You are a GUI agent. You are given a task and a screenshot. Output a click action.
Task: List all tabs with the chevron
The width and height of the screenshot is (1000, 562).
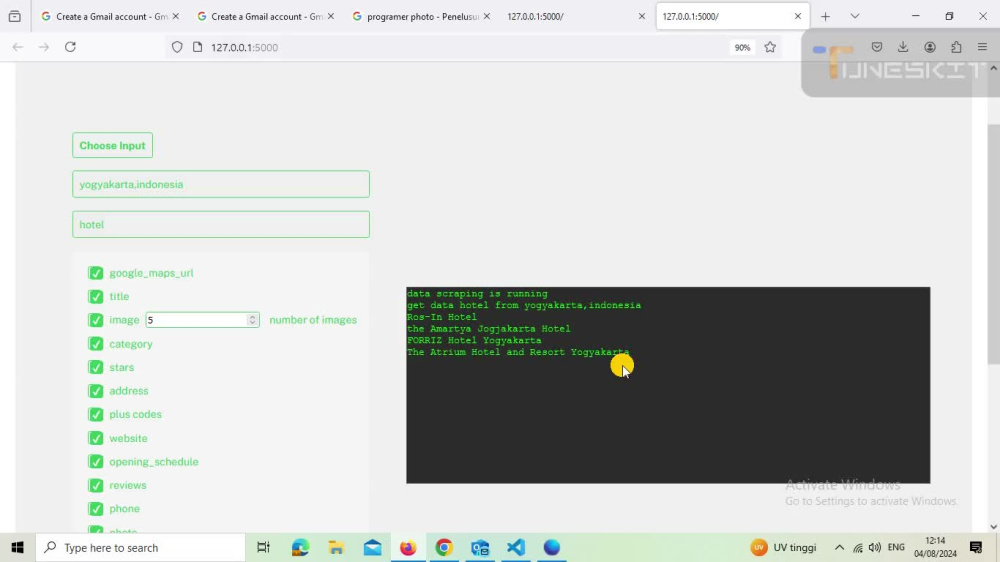point(855,17)
